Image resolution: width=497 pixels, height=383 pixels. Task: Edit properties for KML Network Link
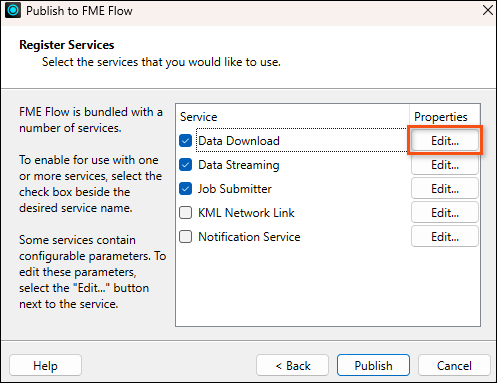445,213
